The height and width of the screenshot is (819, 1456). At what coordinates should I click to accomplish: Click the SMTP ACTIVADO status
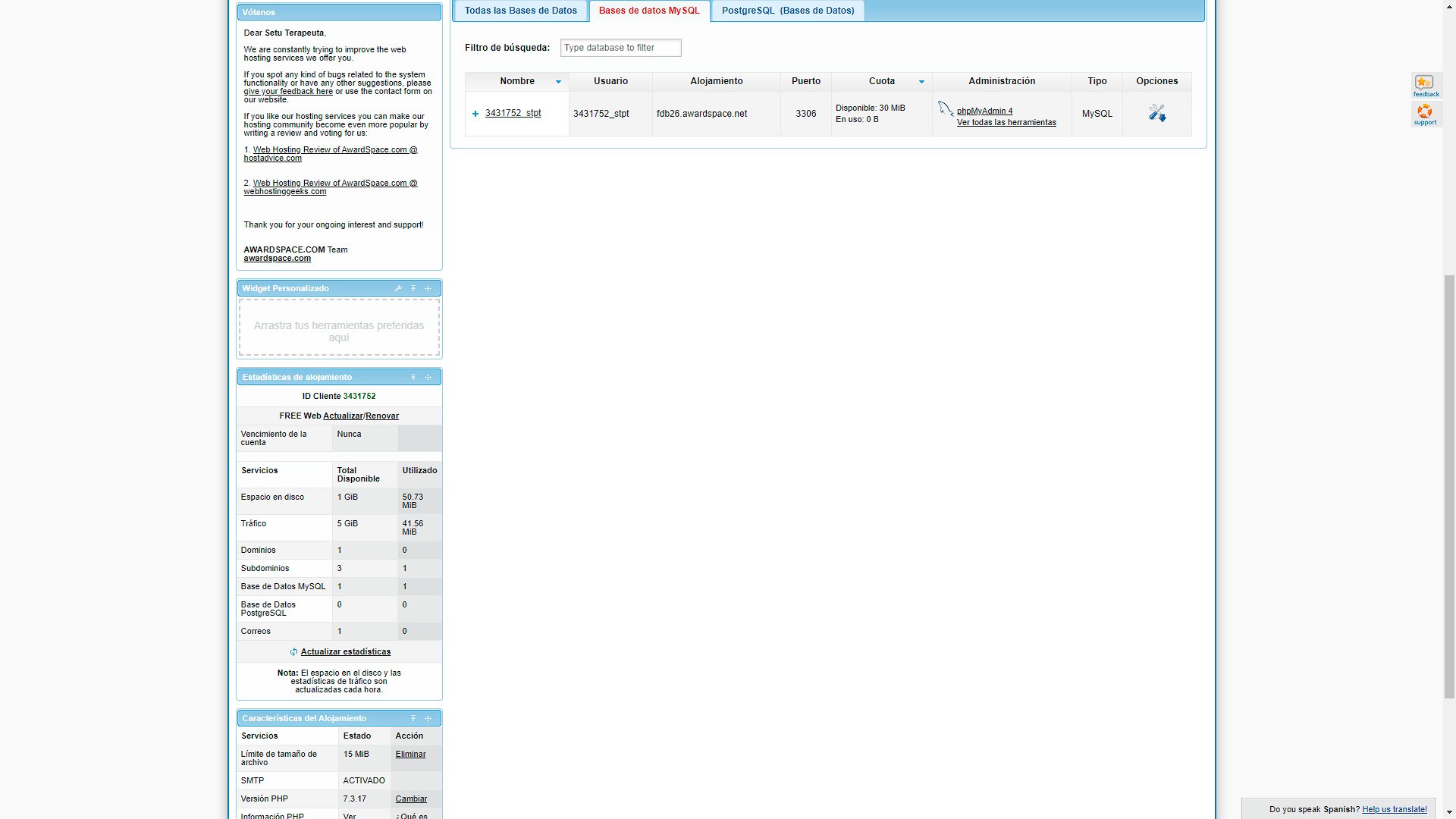(364, 780)
